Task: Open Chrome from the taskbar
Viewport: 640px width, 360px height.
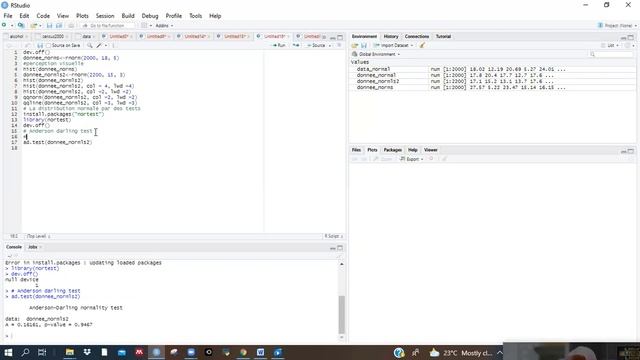Action: pos(243,352)
